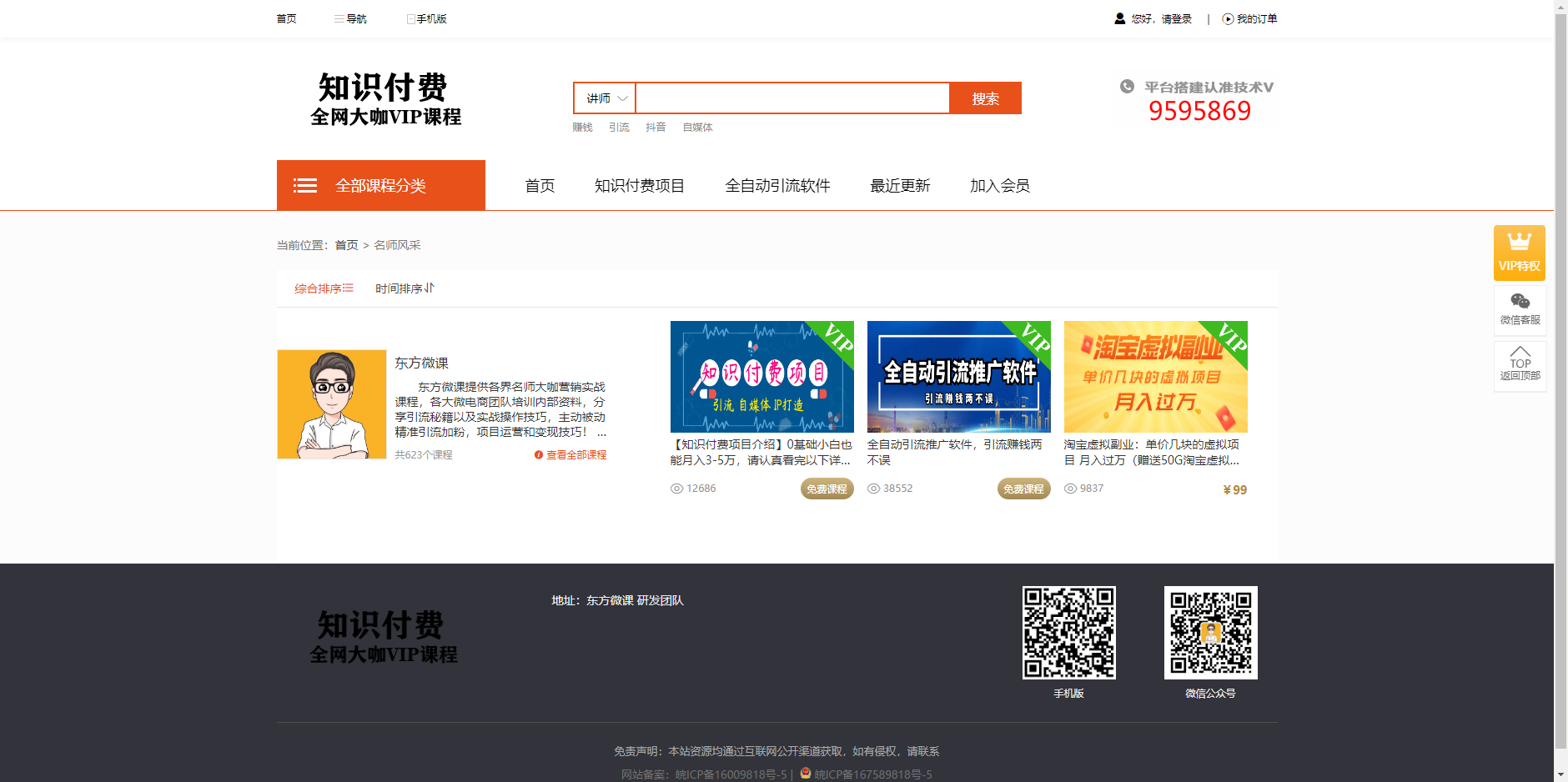1568x782 pixels.
Task: Click the 淘宝虚拟副业 course thumbnail
Action: pos(1155,377)
